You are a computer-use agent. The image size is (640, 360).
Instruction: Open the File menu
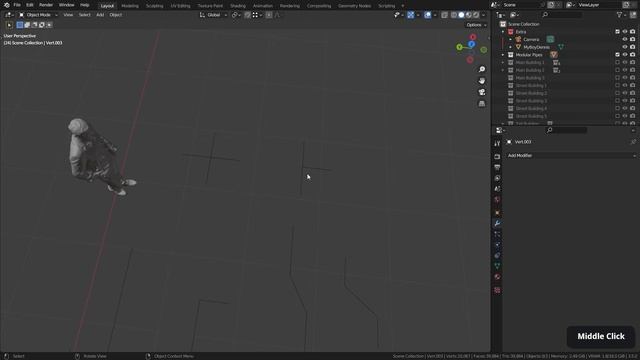pos(17,5)
